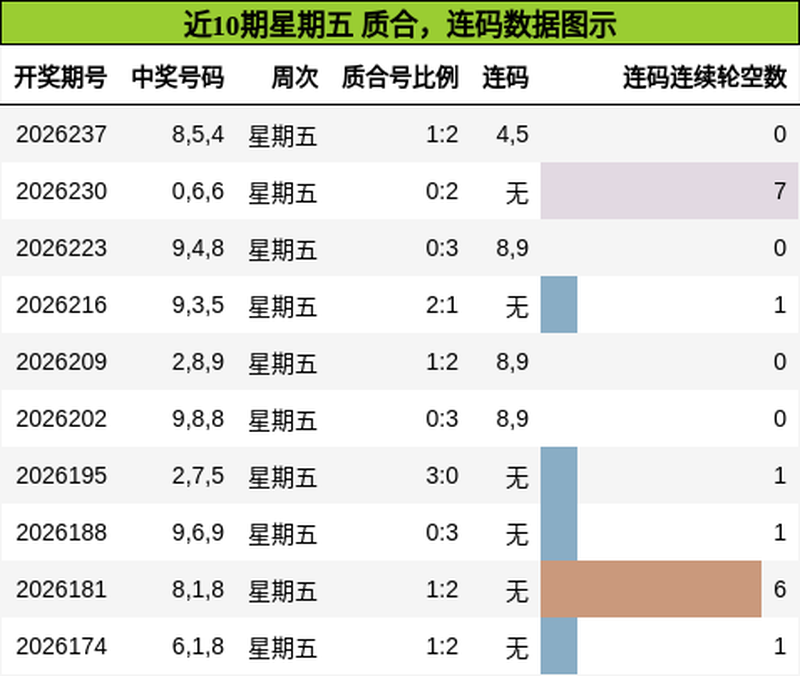Select the 中奖号码 column header
This screenshot has height=676, width=800.
178,77
